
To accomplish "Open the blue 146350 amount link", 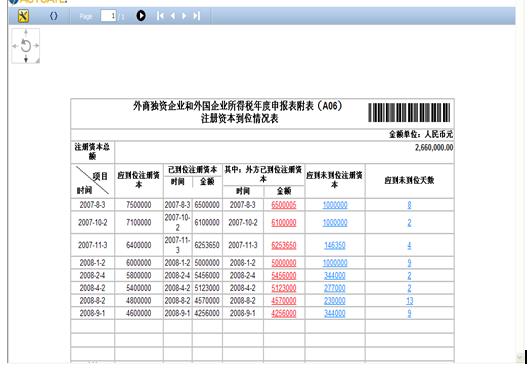I will pyautogui.click(x=335, y=245).
